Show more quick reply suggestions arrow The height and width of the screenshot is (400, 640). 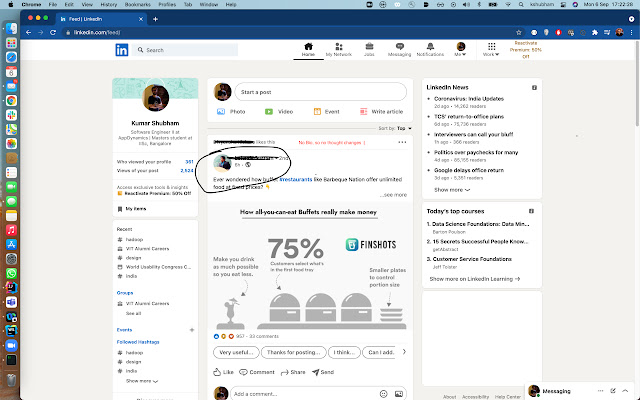[404, 352]
